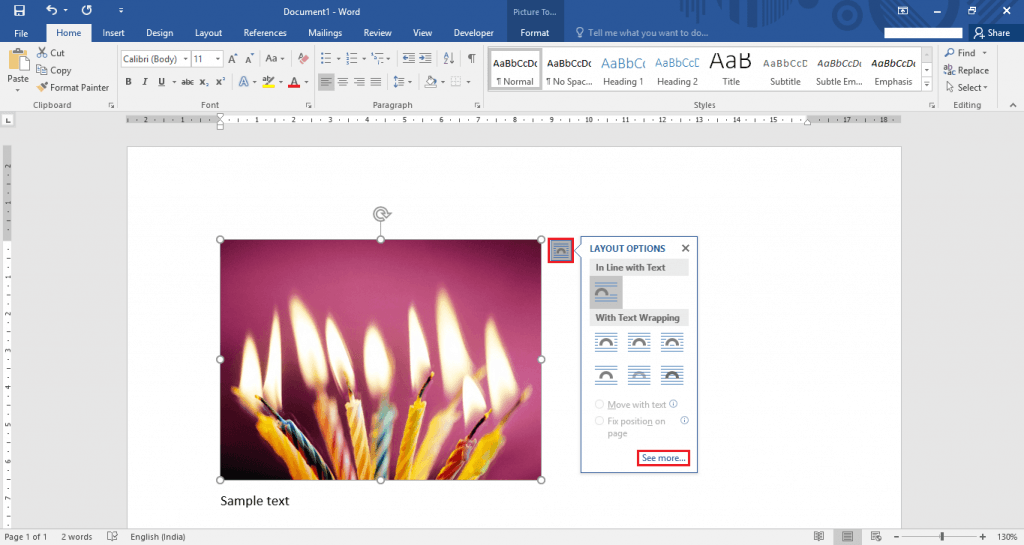Click the Share button
Viewport: 1024px width, 545px height.
(x=992, y=33)
